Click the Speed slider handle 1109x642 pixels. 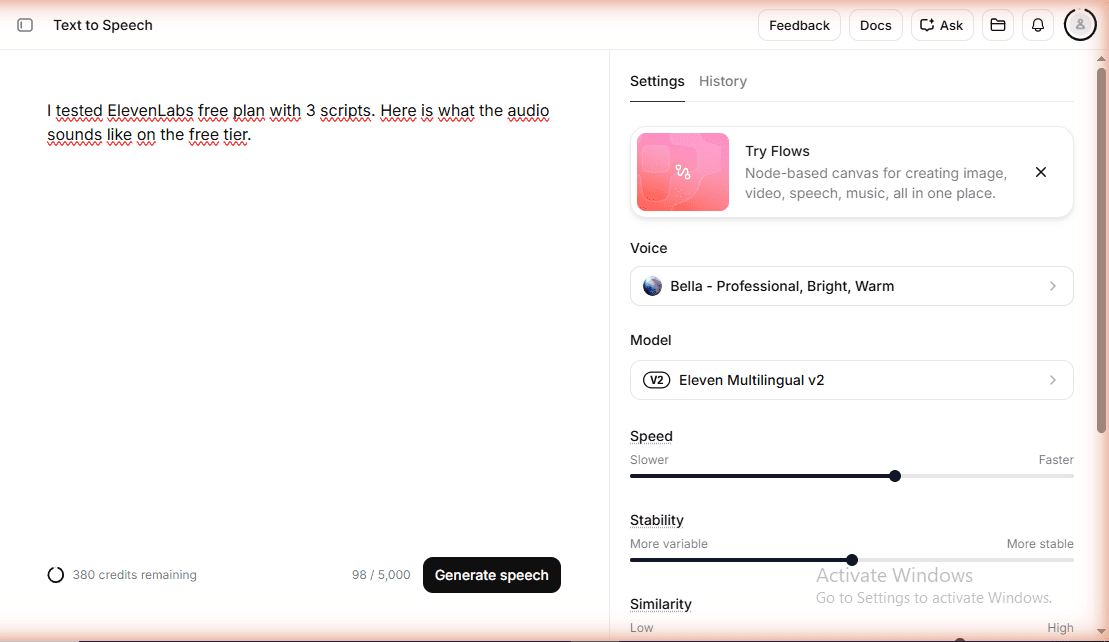[895, 476]
